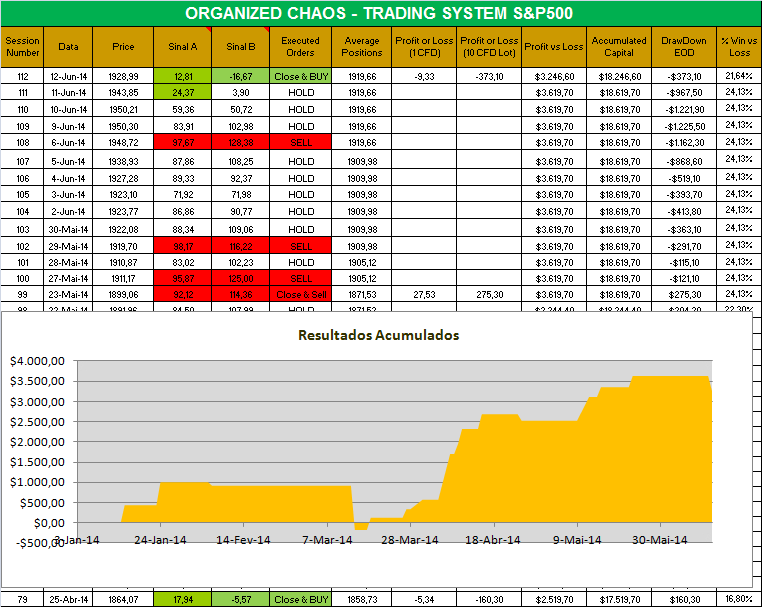
Task: Click the average position cell 1871,53 in row 99
Action: [x=362, y=295]
